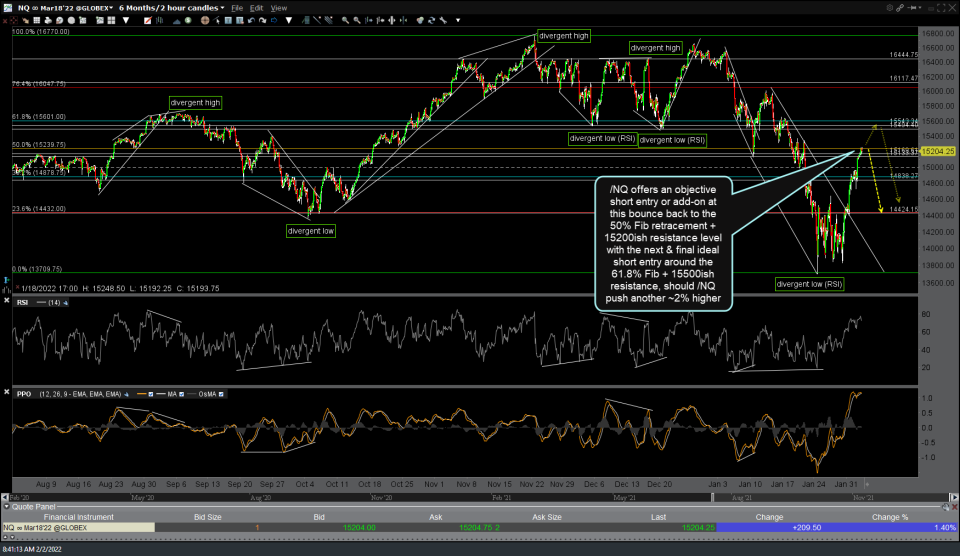Click the Financial Instrument column header
The width and height of the screenshot is (960, 556).
[78, 517]
